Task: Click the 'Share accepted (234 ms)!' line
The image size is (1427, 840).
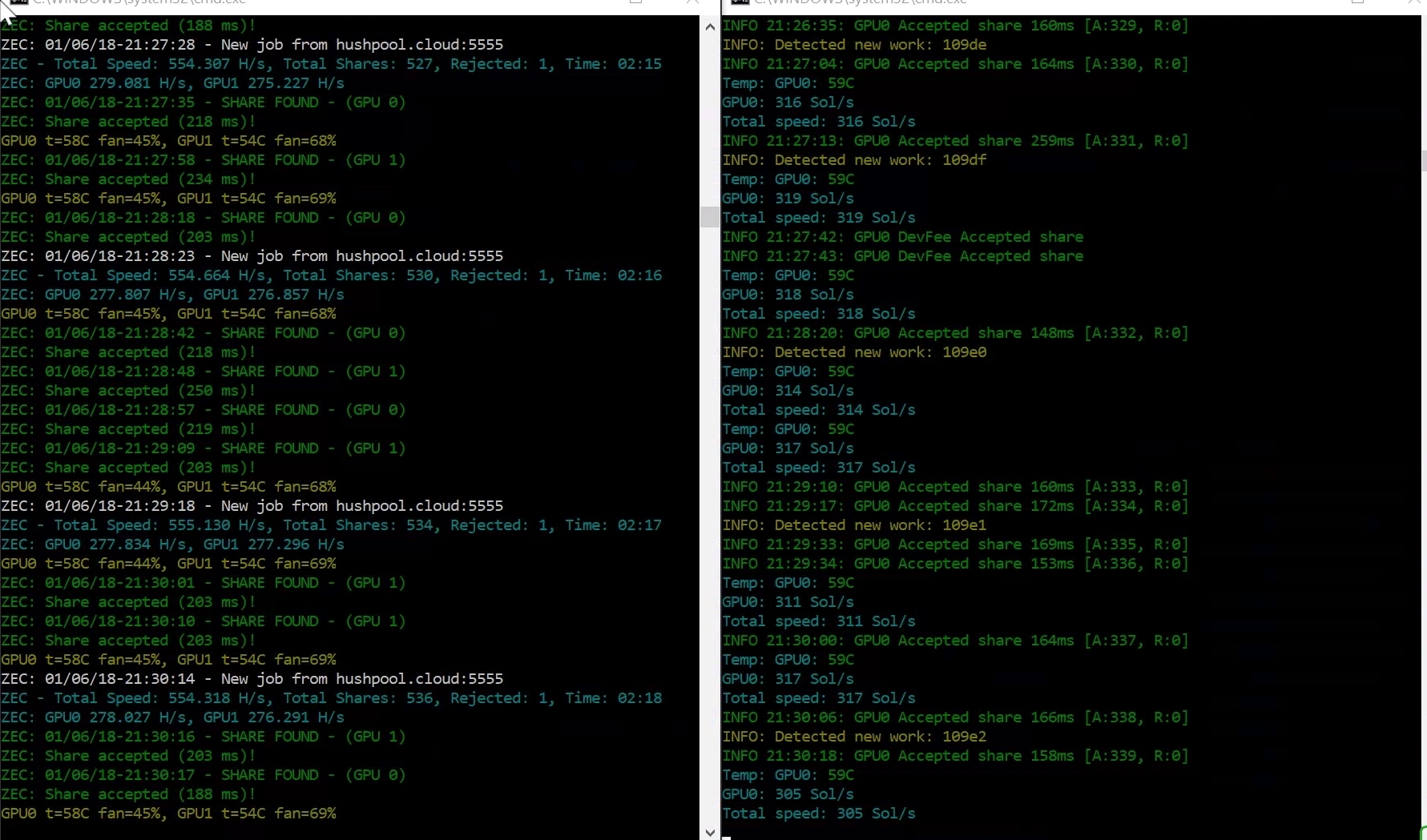Action: tap(128, 179)
